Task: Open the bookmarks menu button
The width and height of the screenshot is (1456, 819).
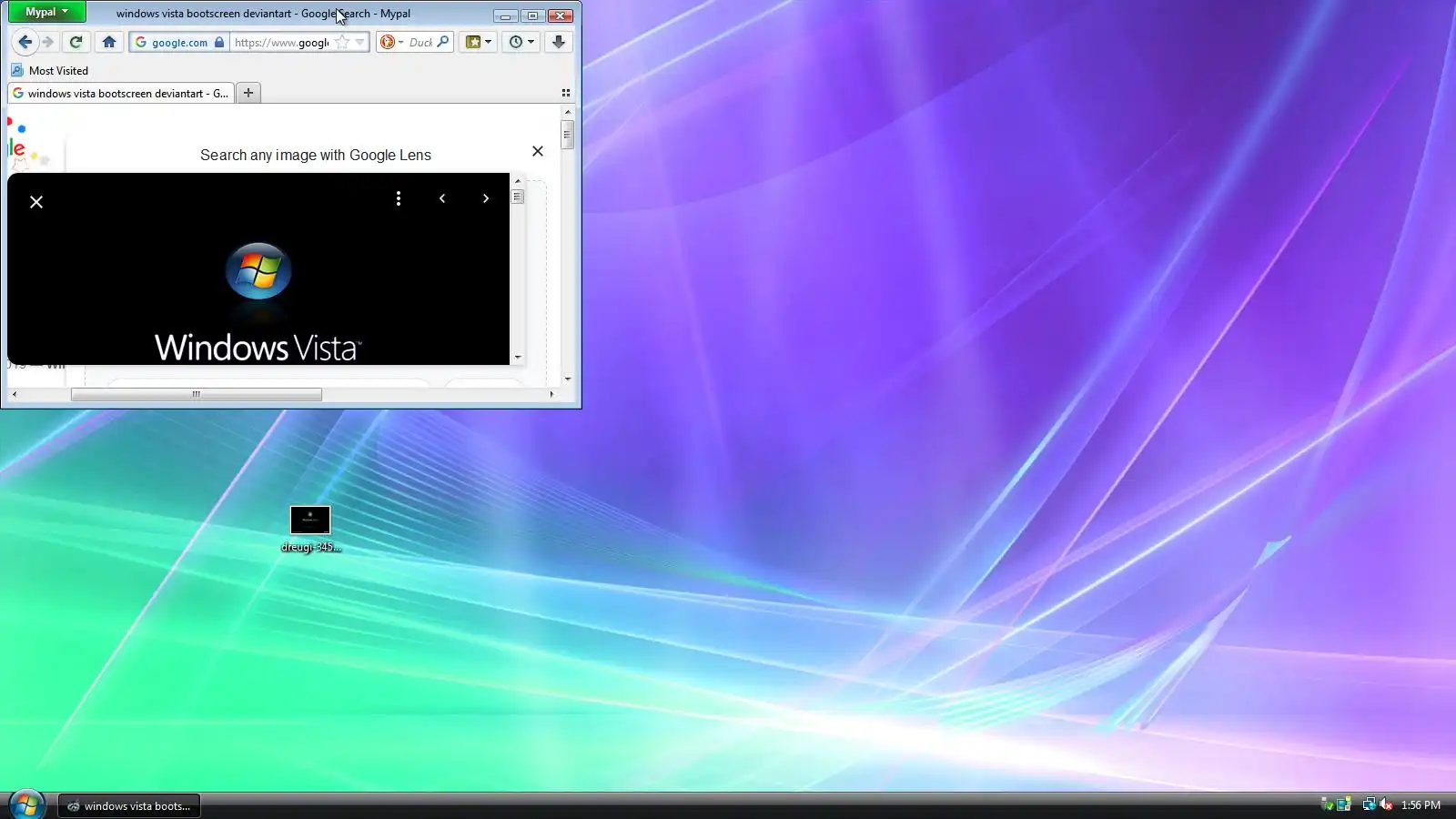Action: (x=478, y=42)
